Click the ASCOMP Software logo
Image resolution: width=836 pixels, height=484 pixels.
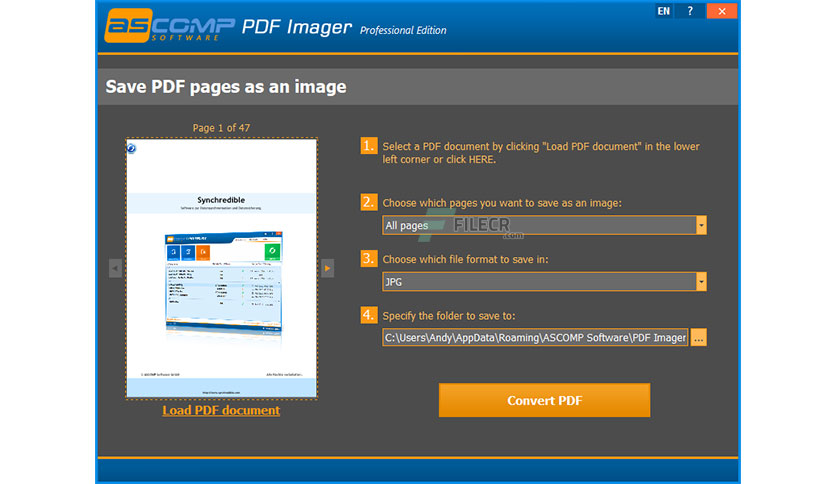(x=170, y=26)
